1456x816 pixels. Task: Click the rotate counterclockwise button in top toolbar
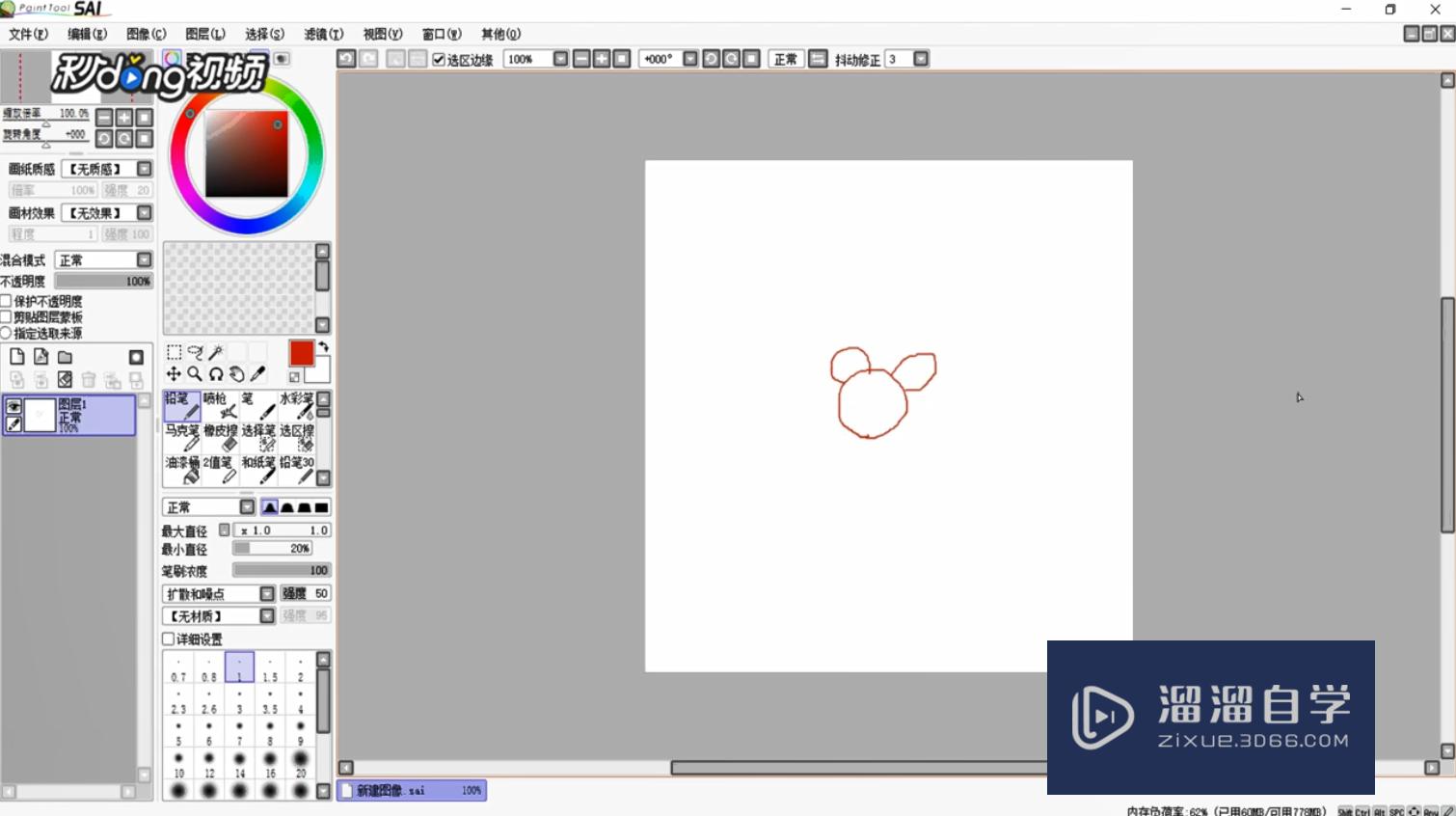click(x=711, y=59)
